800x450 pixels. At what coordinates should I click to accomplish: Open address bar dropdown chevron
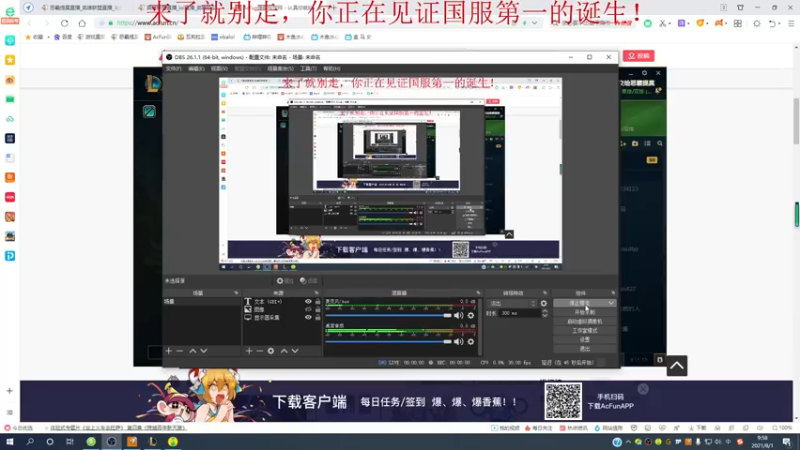click(x=534, y=23)
